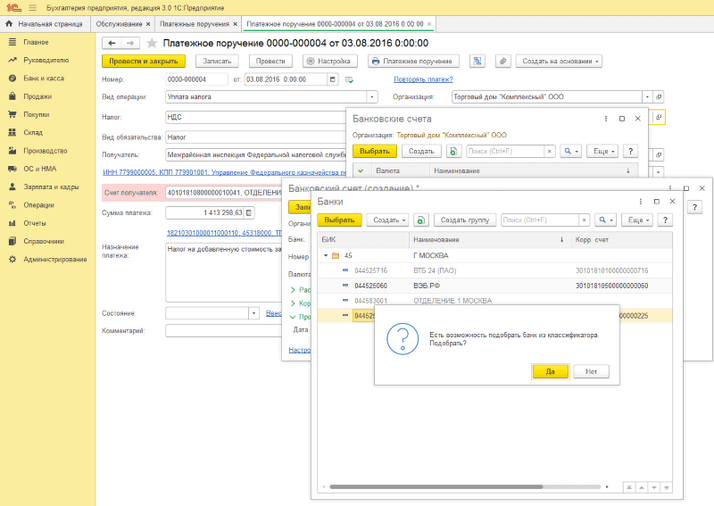Open the Вид операции dropdown arrow
The width and height of the screenshot is (714, 506).
[x=372, y=97]
